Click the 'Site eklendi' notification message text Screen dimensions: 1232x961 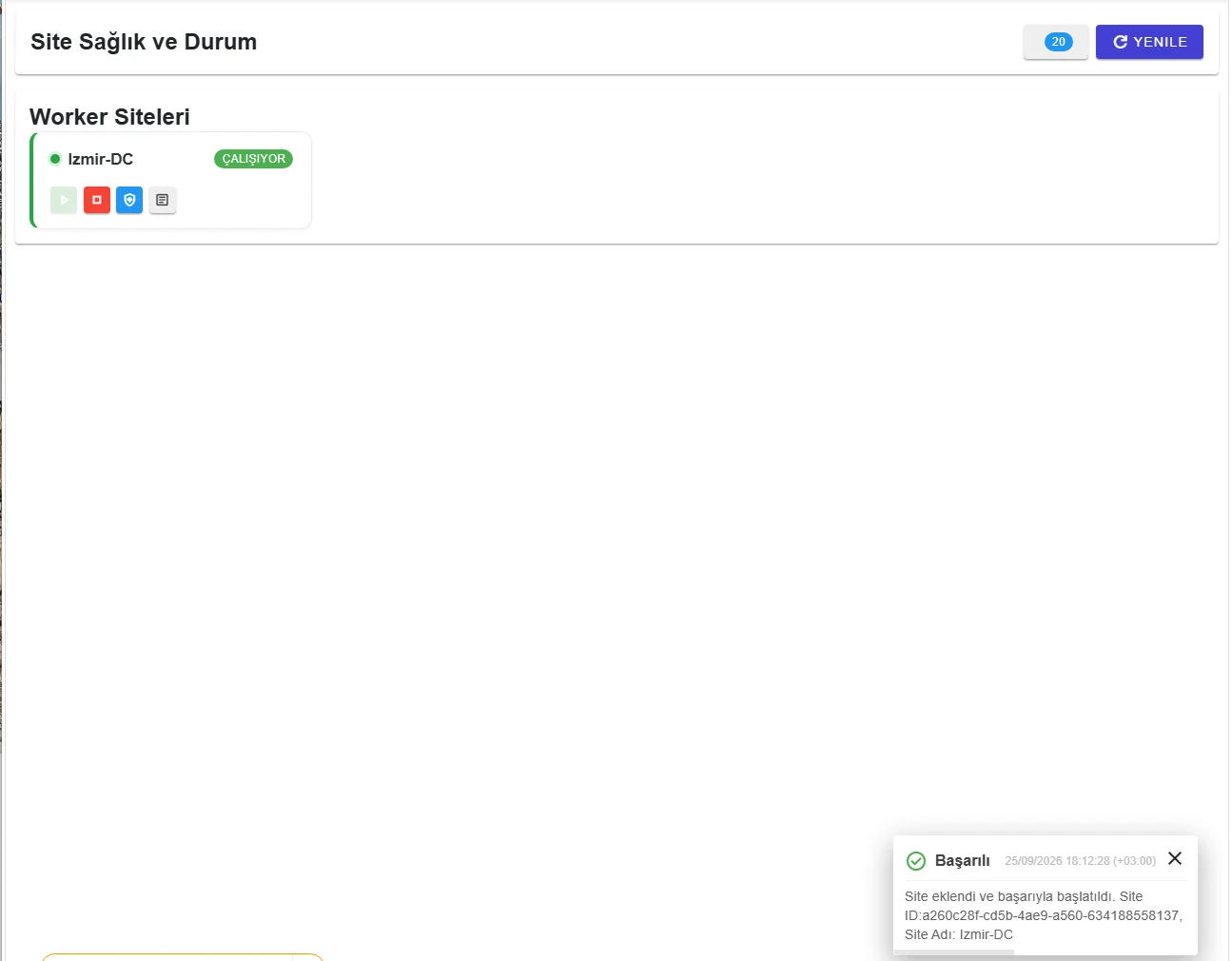click(x=1044, y=915)
